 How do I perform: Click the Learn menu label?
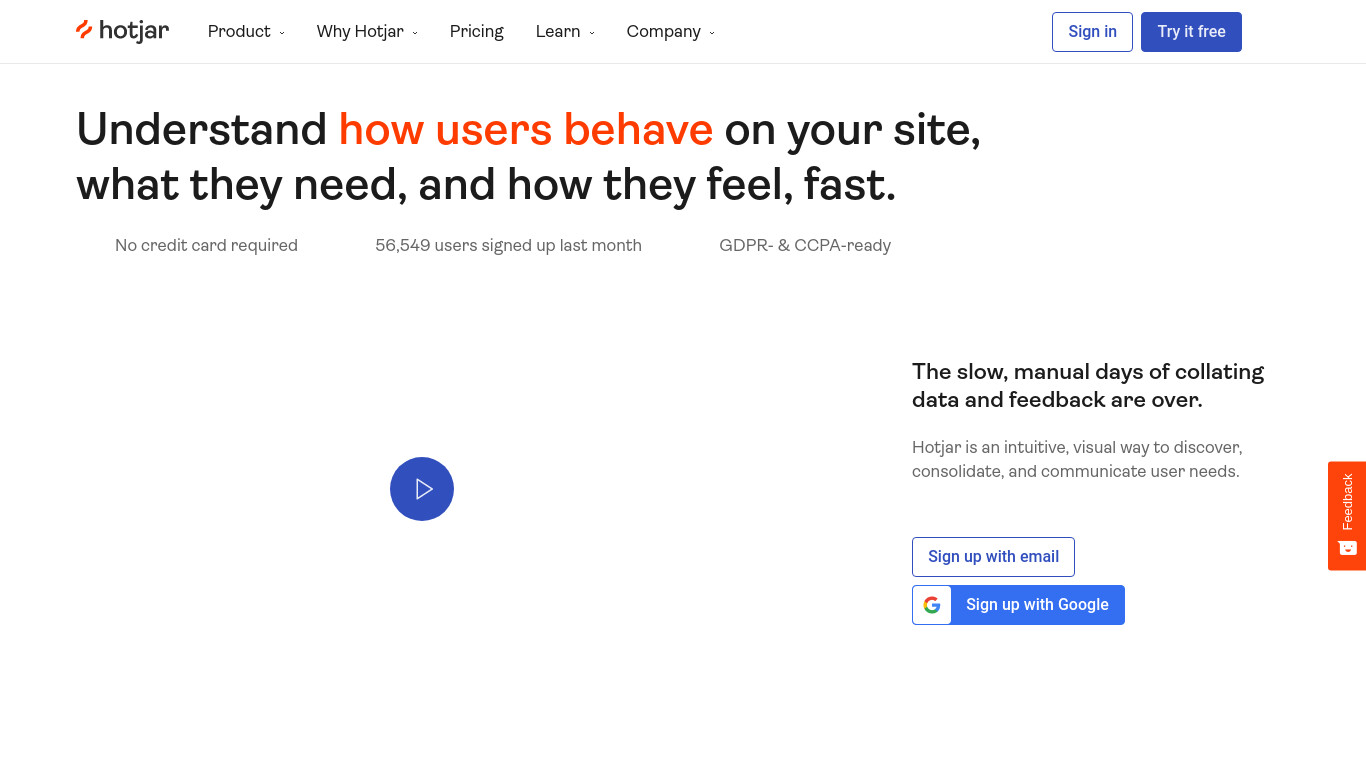coord(558,32)
